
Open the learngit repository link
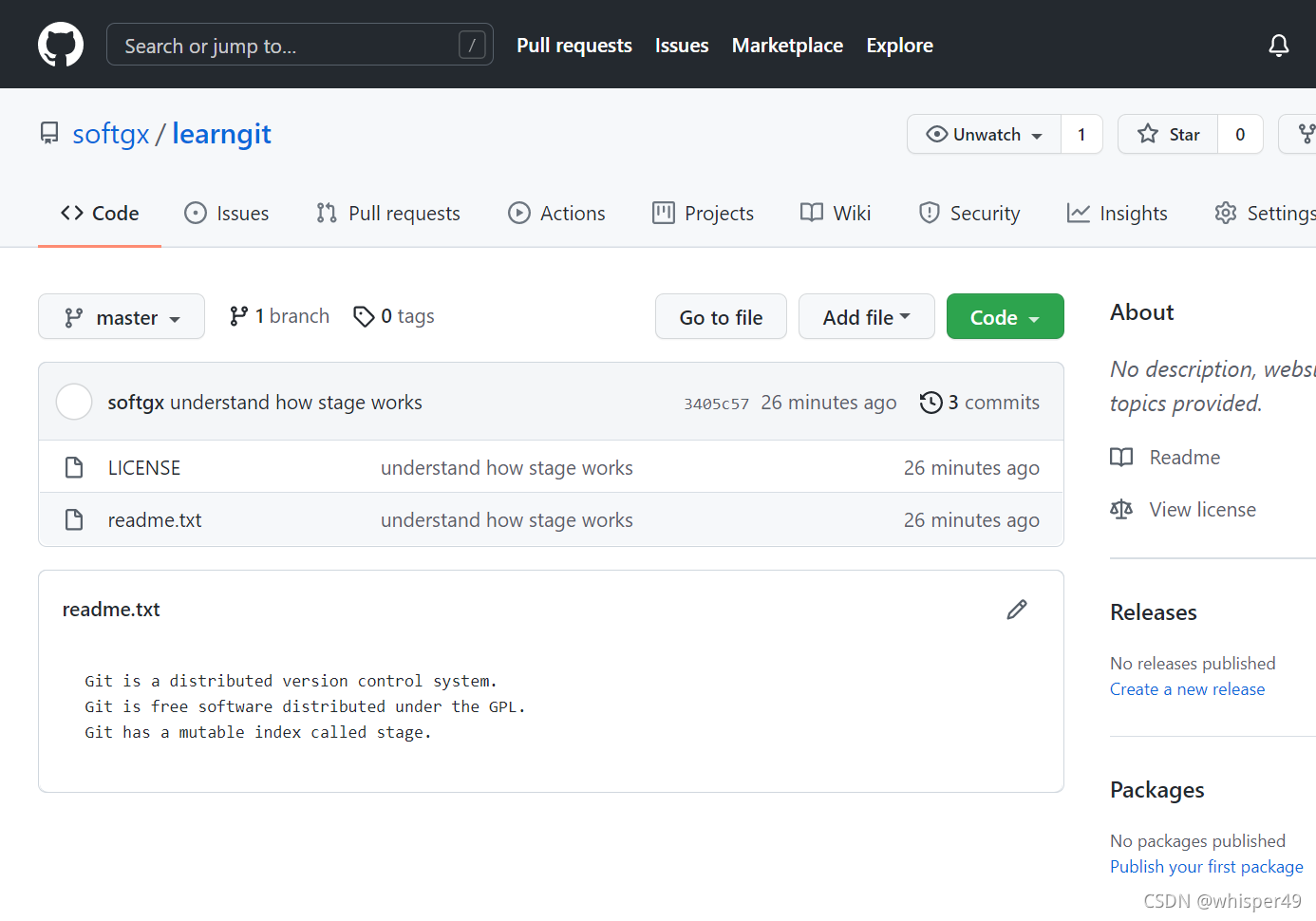221,134
